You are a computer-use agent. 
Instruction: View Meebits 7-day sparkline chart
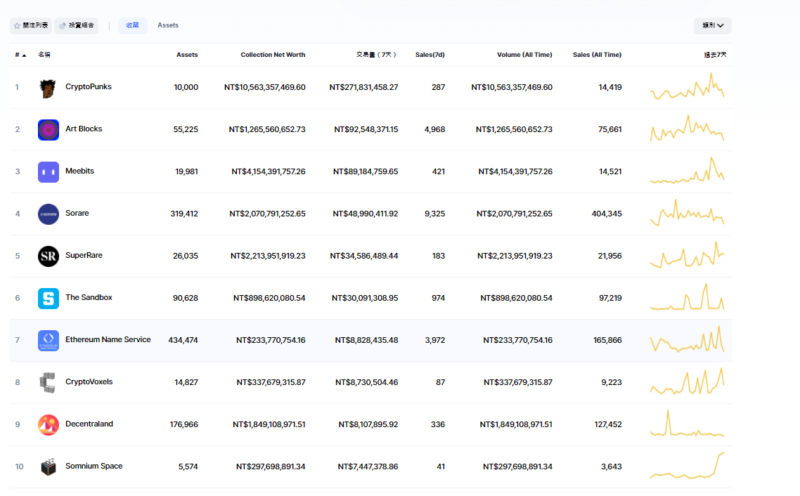point(687,170)
